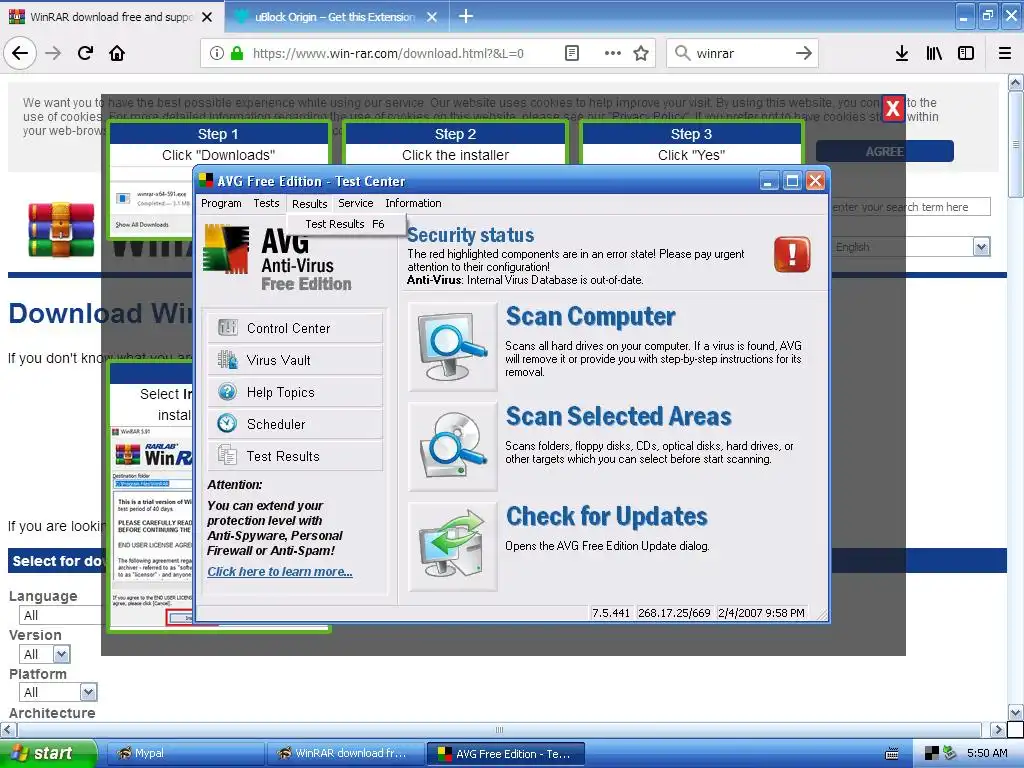Select Test Results F6 menu entry
1024x768 pixels.
click(x=345, y=224)
